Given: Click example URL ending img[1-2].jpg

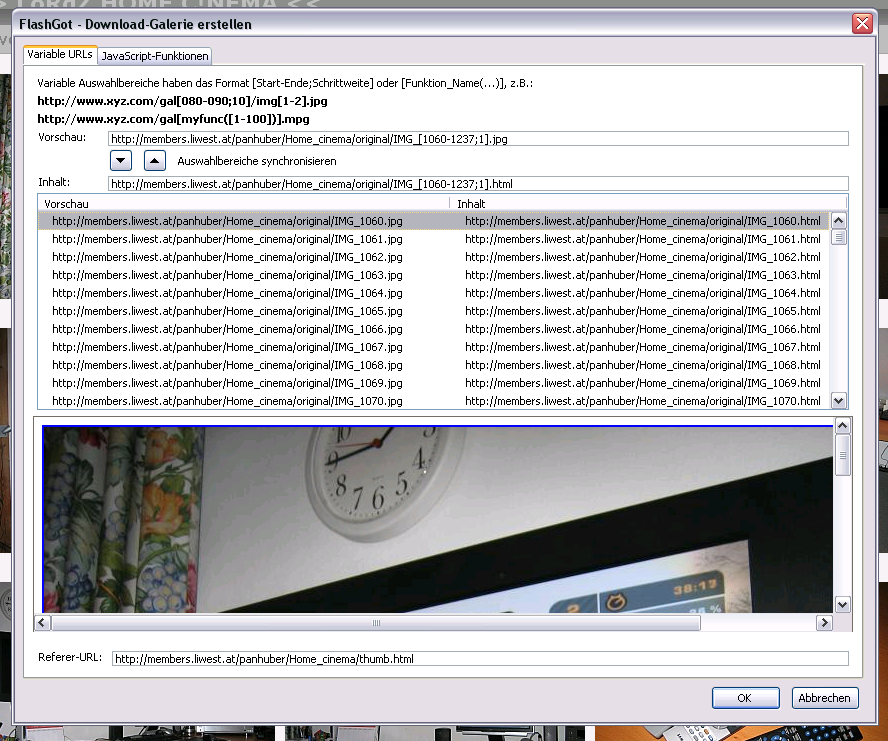Looking at the screenshot, I should click(x=182, y=101).
